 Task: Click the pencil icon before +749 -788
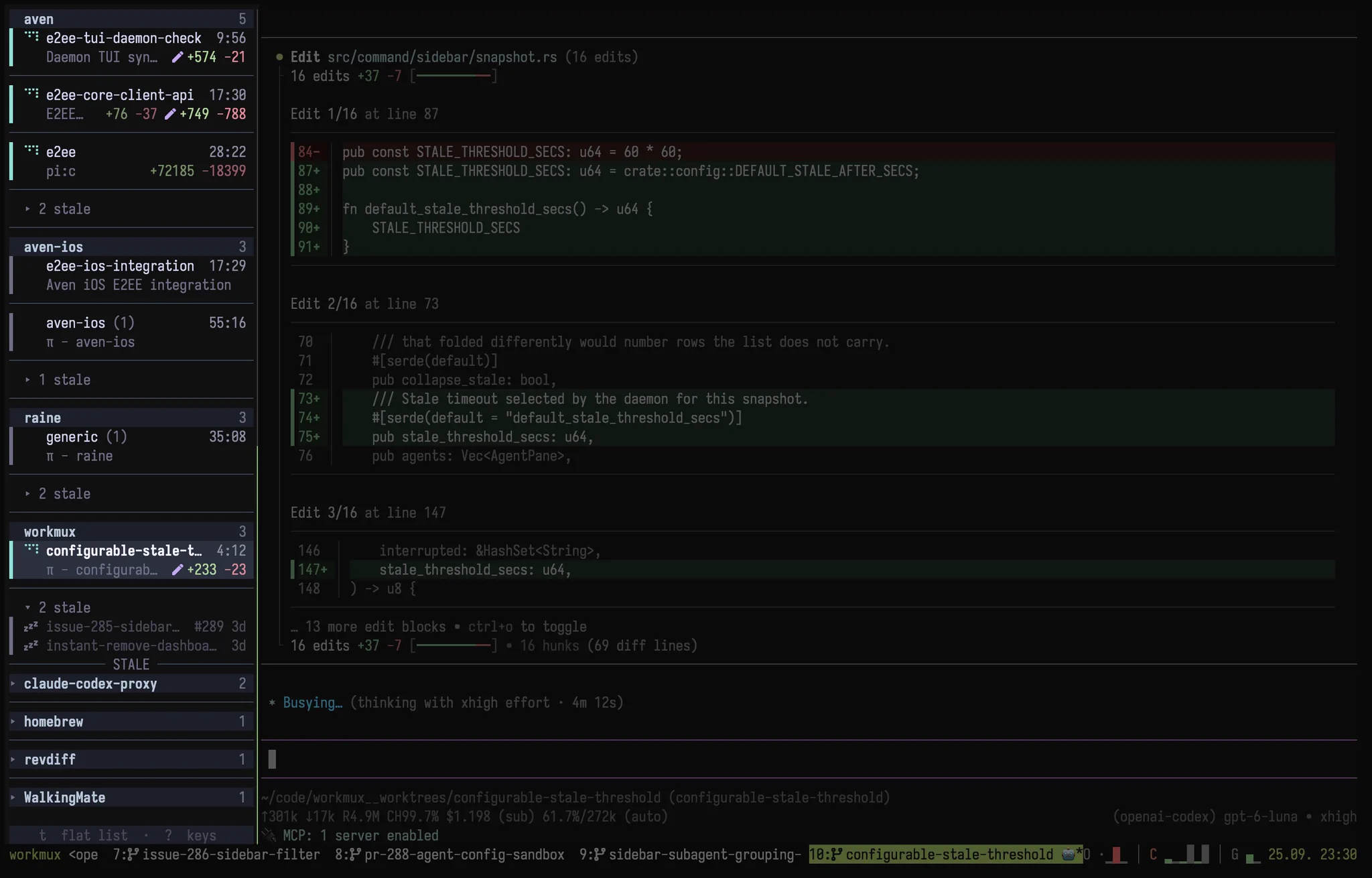point(169,114)
